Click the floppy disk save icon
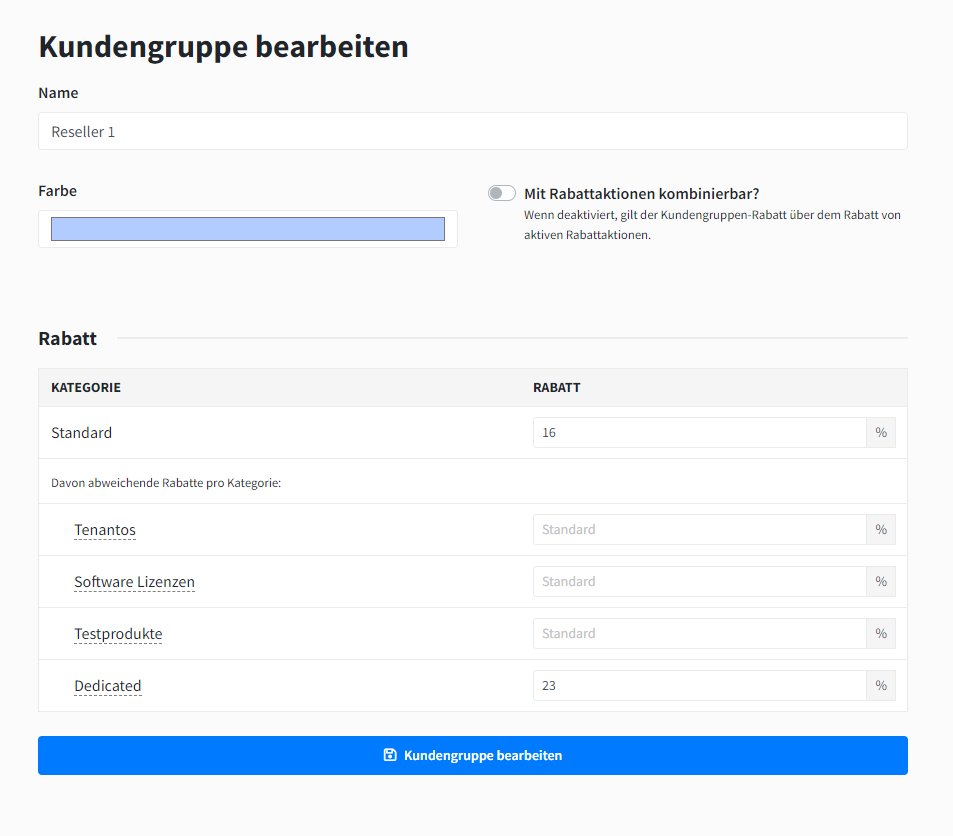 click(390, 755)
